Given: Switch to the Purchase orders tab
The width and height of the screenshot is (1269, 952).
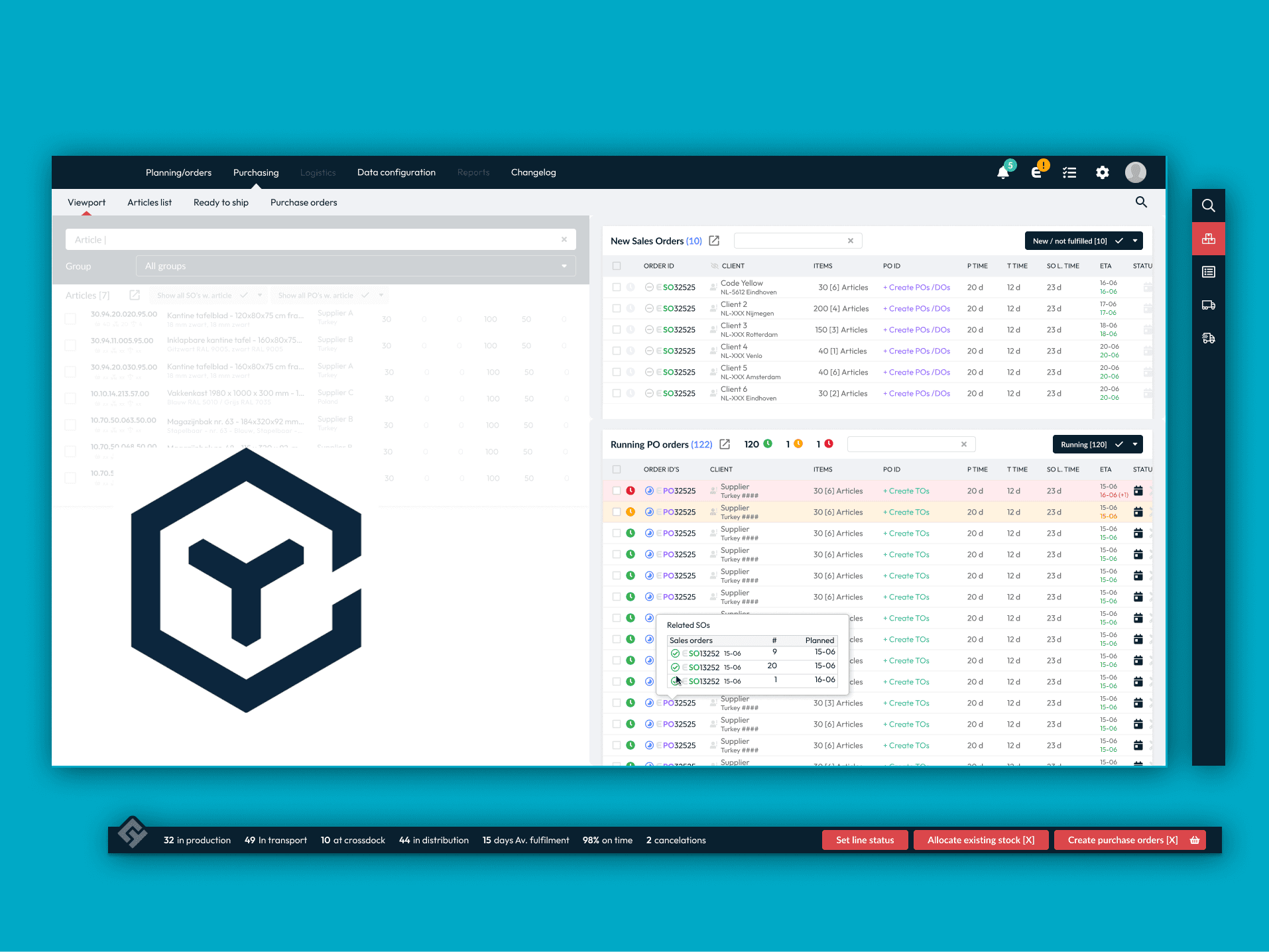Looking at the screenshot, I should coord(304,202).
